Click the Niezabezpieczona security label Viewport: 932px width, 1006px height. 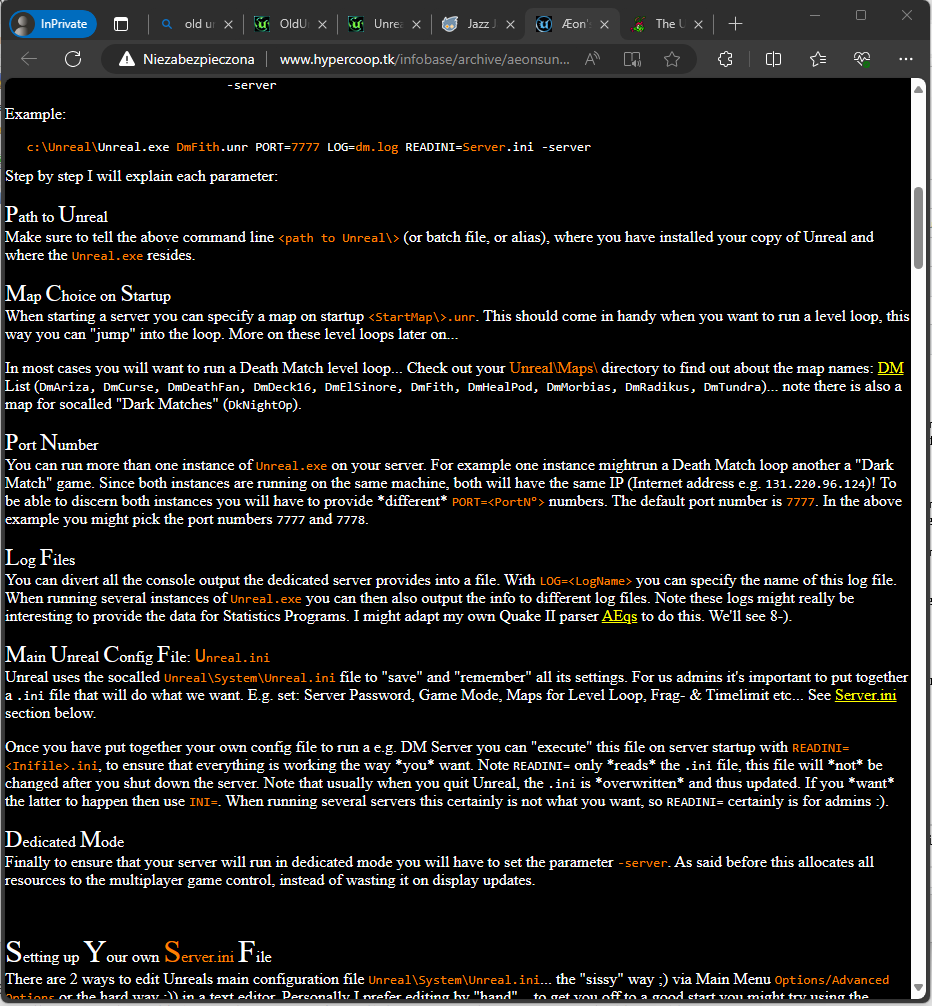(x=199, y=60)
